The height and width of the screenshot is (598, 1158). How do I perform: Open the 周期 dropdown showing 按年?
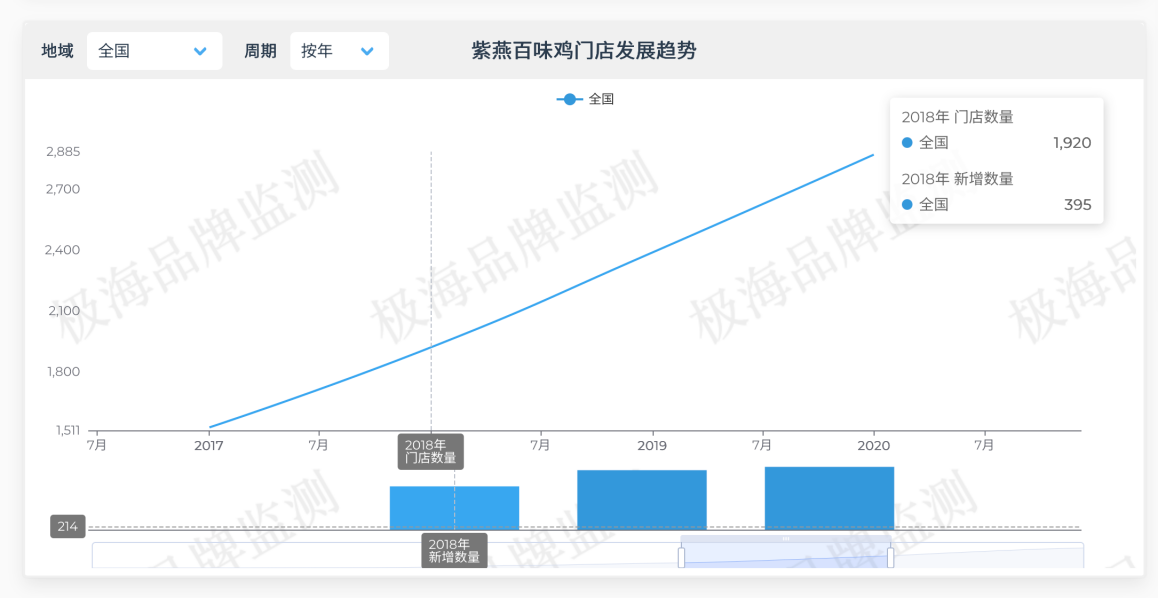339,51
